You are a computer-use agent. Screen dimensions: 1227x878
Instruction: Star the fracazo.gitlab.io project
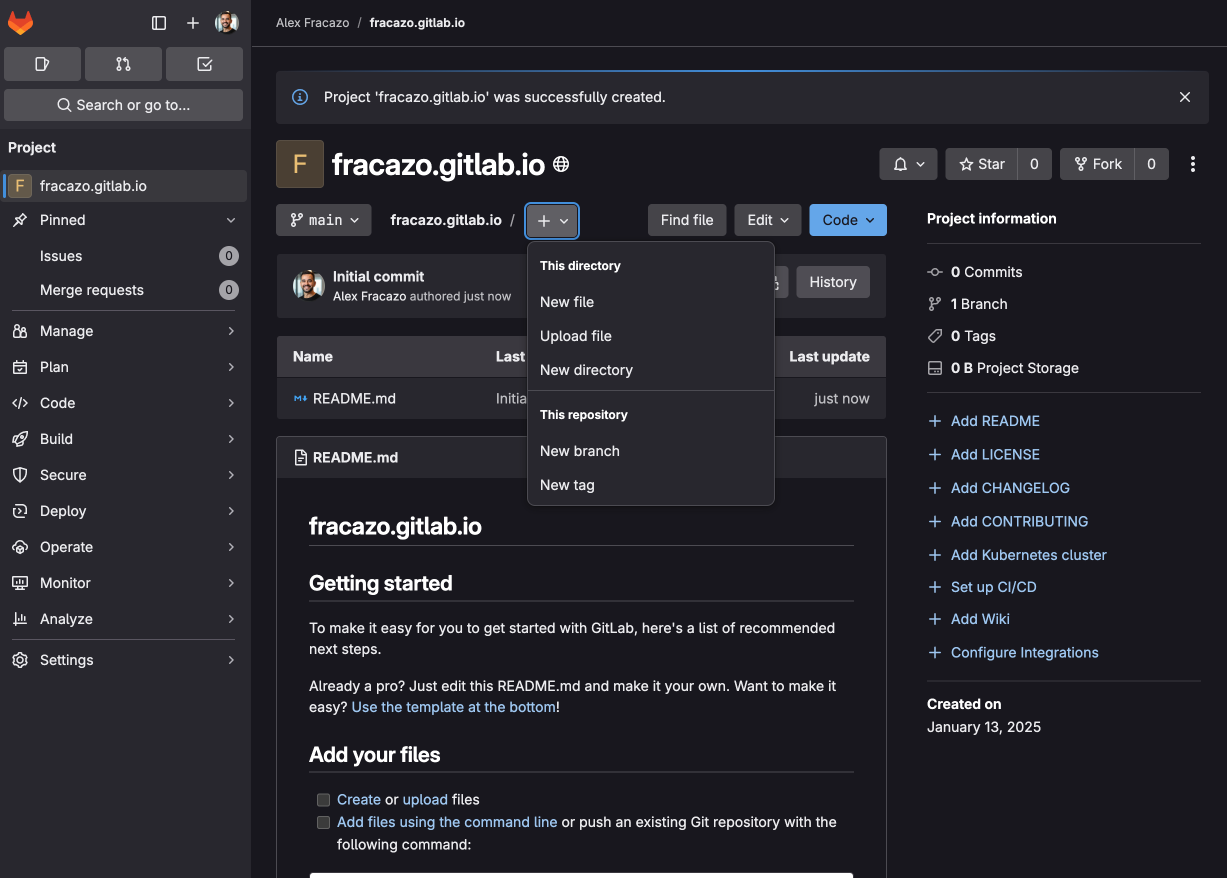point(982,164)
